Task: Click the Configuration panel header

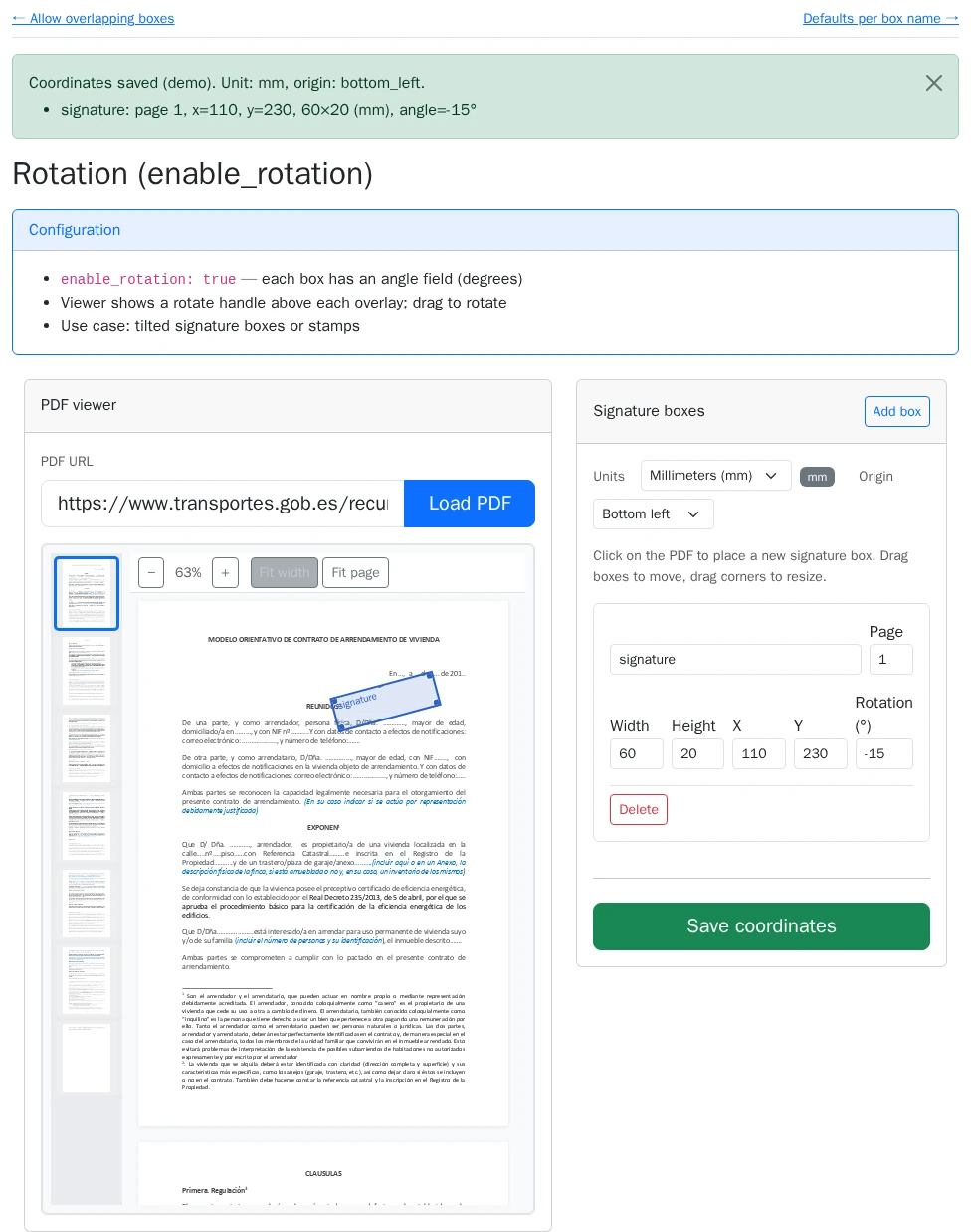Action: (x=485, y=230)
